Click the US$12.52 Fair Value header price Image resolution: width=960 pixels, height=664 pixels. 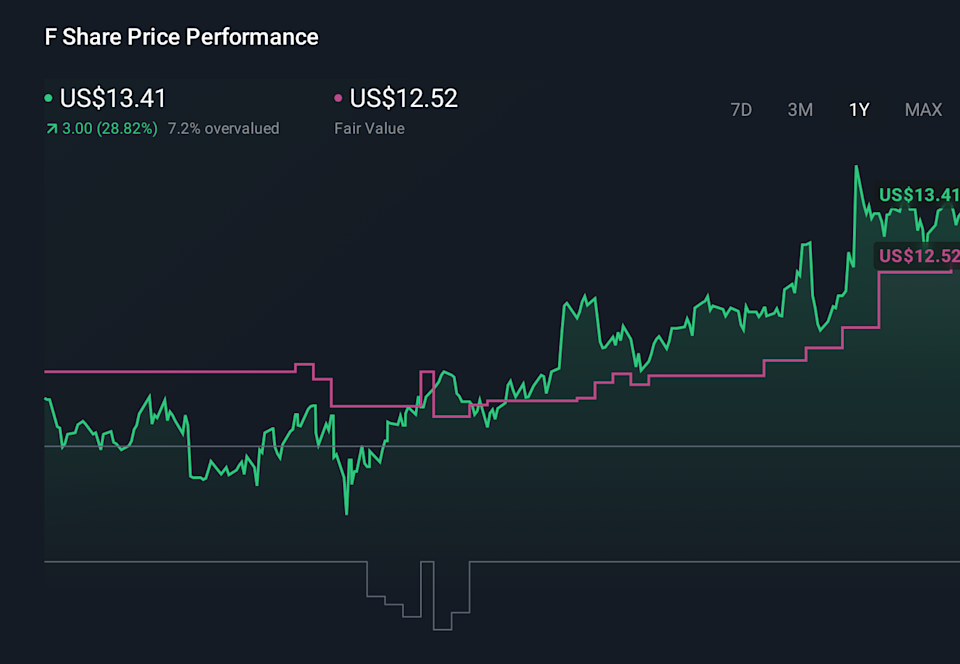[x=404, y=98]
